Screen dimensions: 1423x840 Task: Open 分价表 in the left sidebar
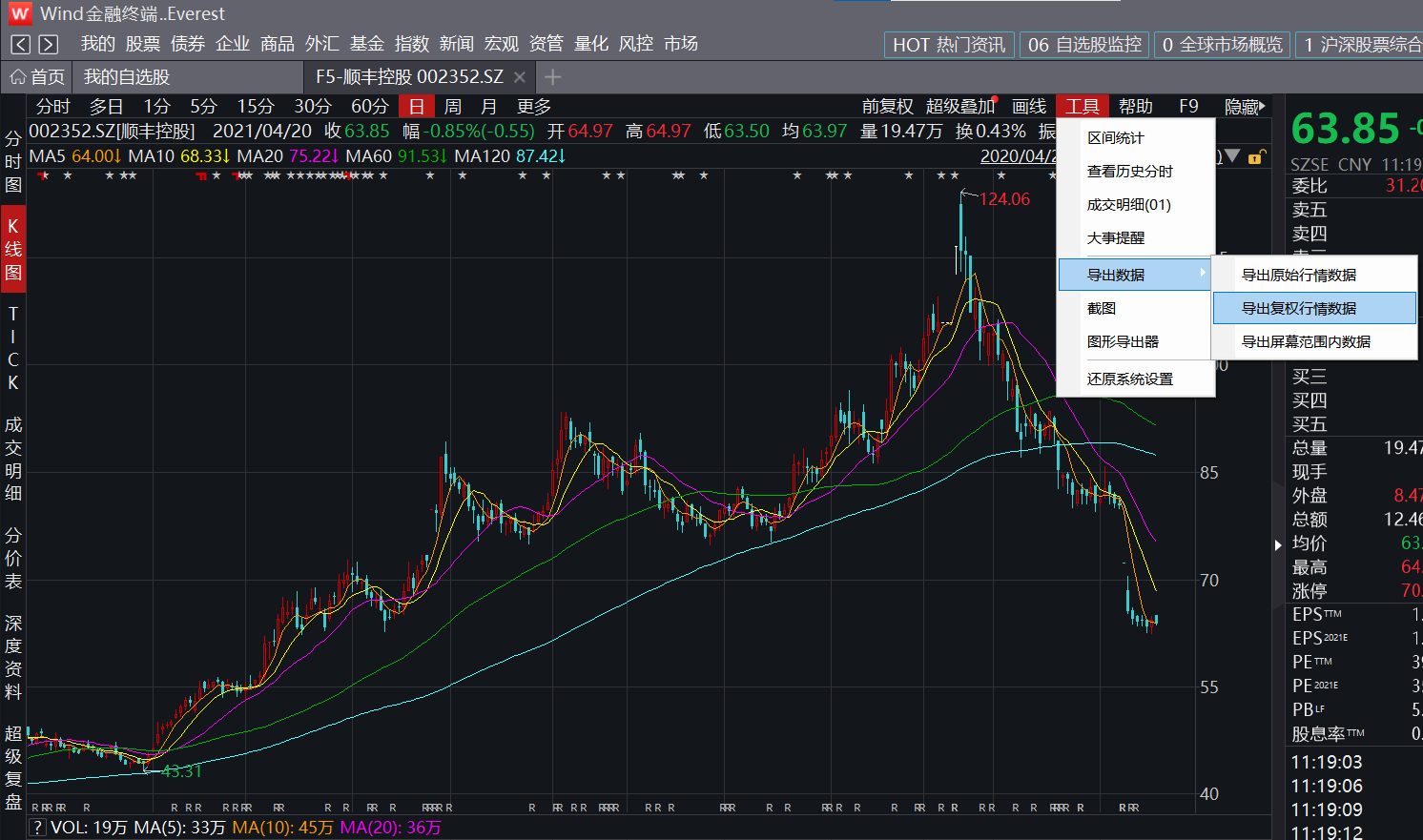[13, 558]
